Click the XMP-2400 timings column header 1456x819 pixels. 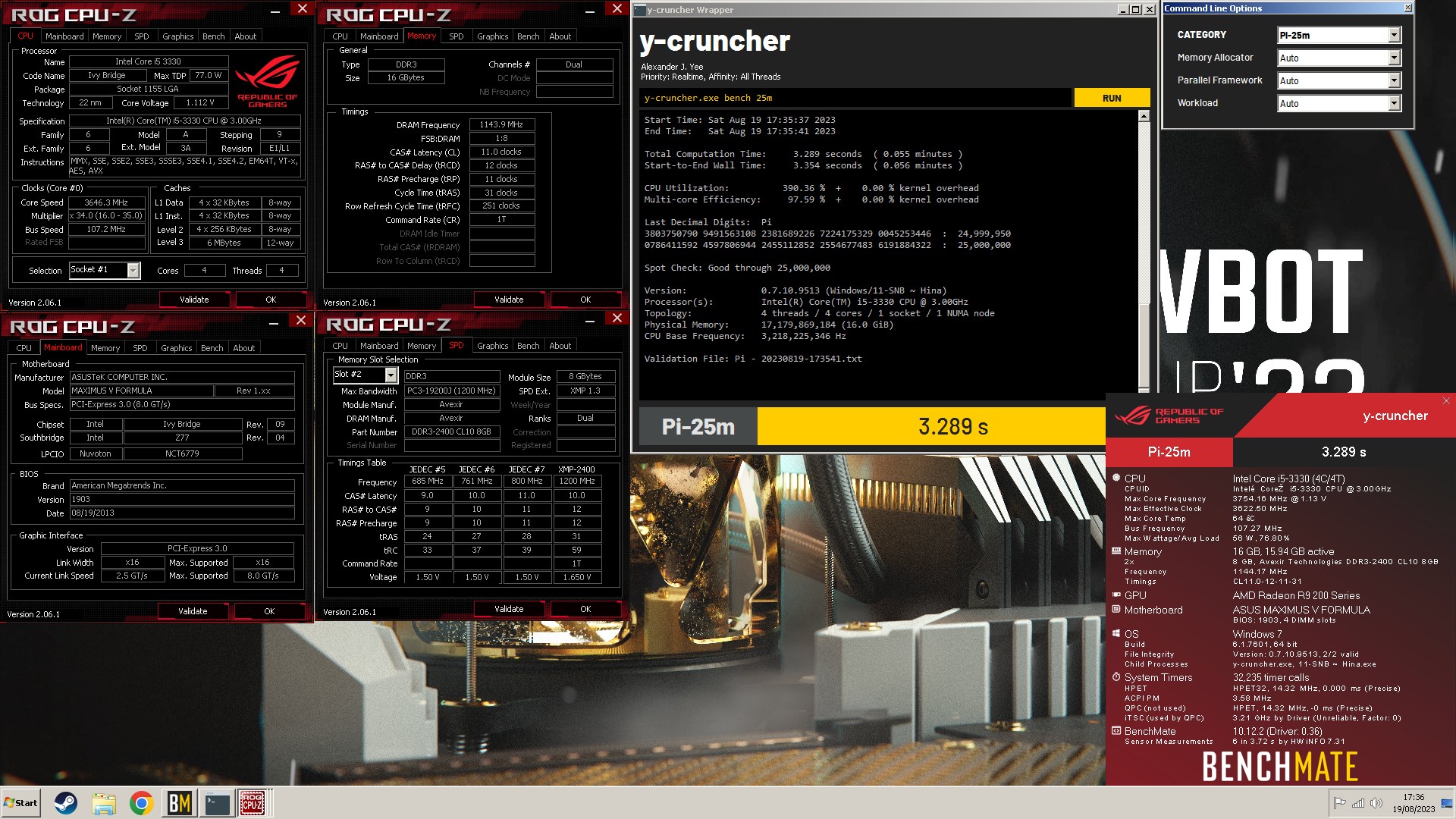(x=576, y=469)
